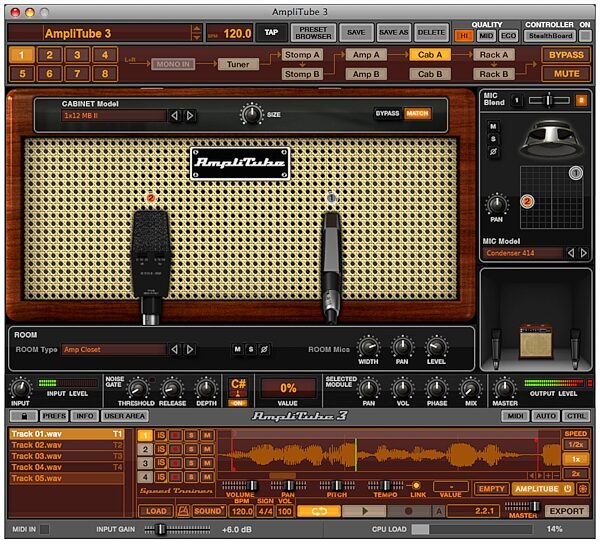Mute track row 3 with its M button
The width and height of the screenshot is (600, 544).
(207, 463)
